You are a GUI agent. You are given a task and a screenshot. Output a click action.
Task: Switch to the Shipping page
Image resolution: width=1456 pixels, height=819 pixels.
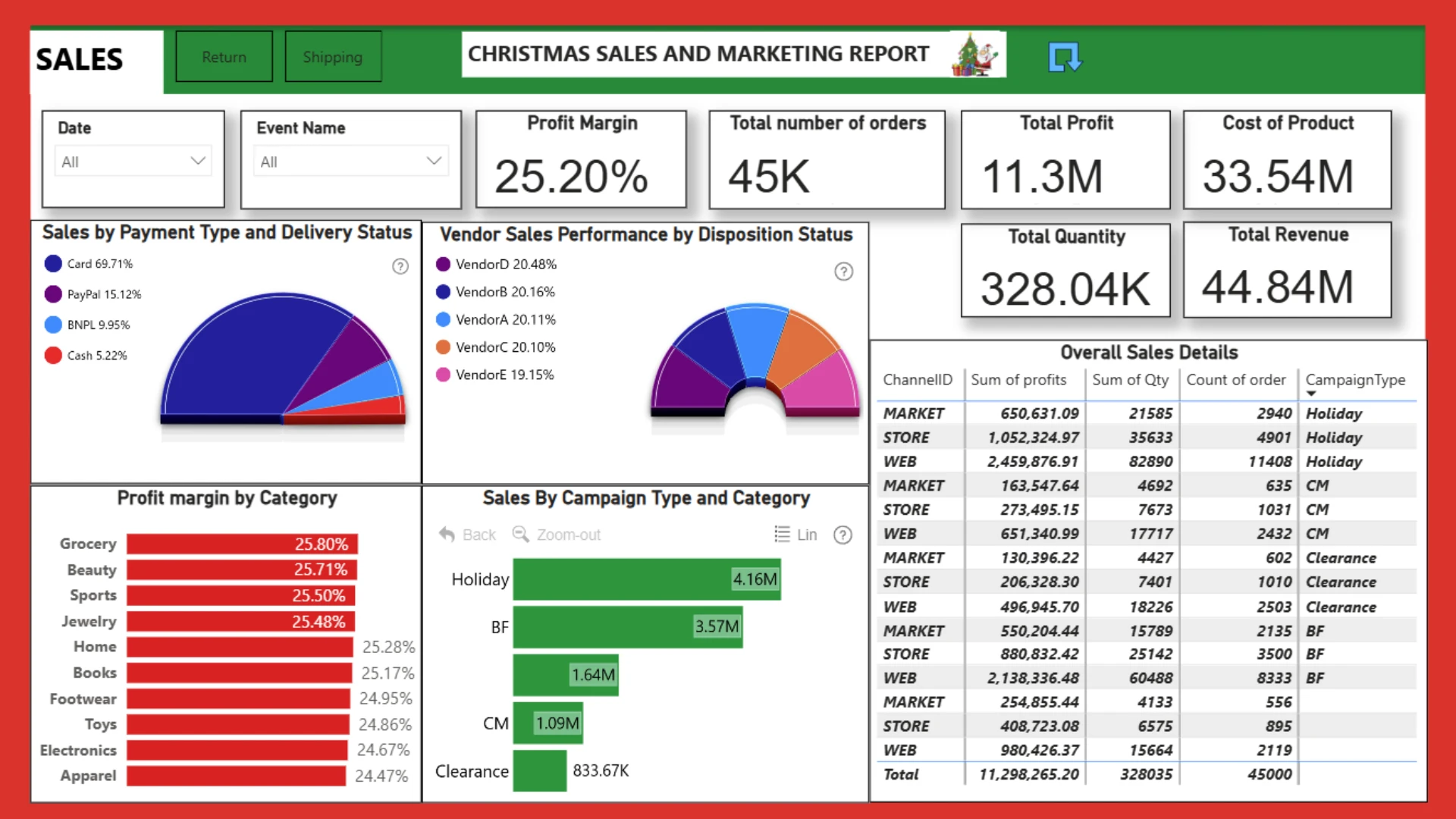333,57
